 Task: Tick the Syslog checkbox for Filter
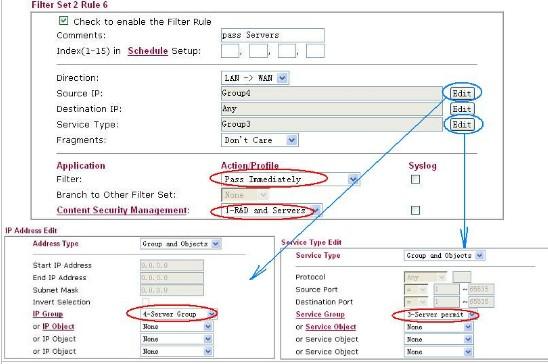pos(415,179)
